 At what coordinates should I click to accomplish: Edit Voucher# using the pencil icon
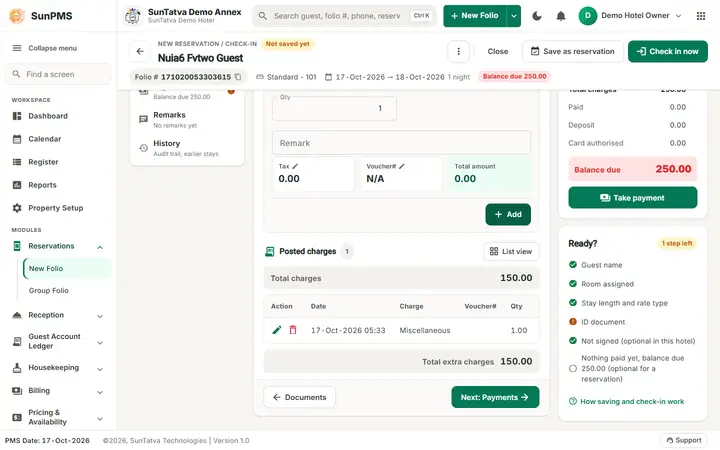tap(402, 166)
